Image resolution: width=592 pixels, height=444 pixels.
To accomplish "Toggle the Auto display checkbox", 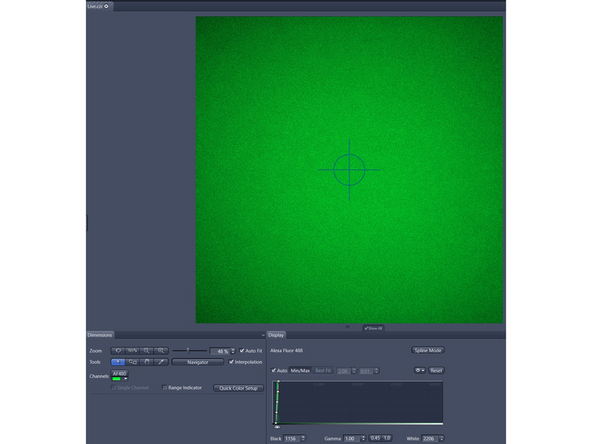I will [x=274, y=370].
